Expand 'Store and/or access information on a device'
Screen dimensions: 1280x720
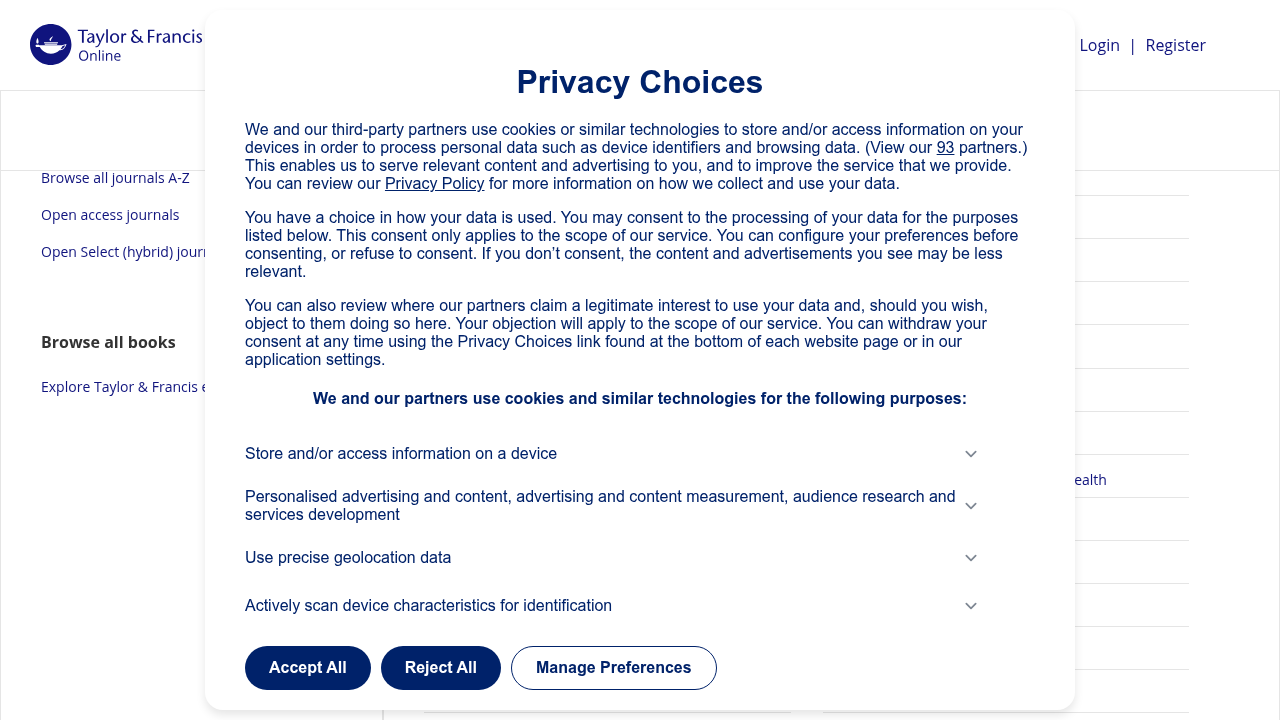click(x=970, y=454)
